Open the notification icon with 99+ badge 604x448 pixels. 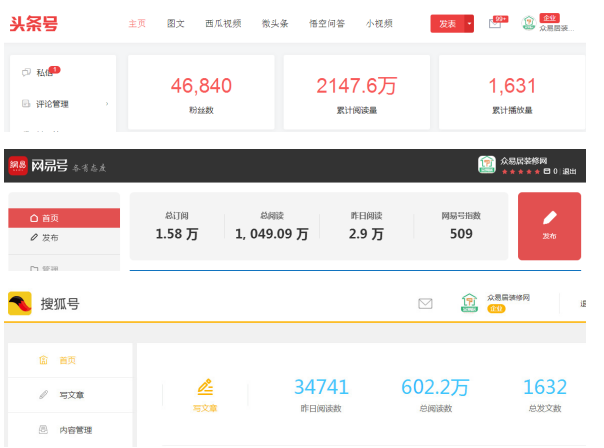click(x=495, y=23)
